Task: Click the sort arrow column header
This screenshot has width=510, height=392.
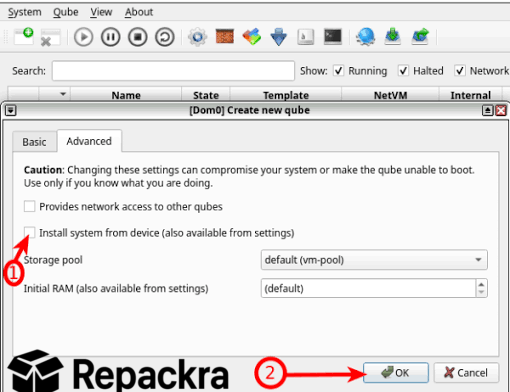Action: point(55,94)
